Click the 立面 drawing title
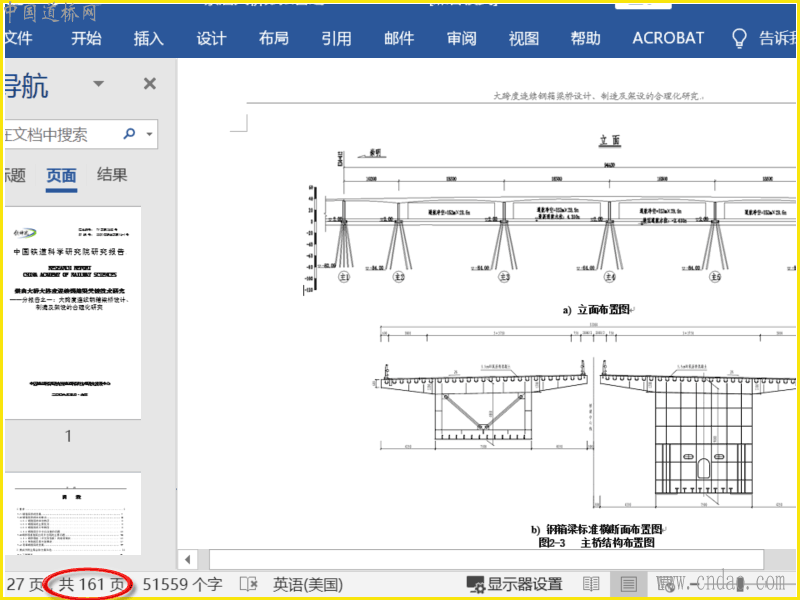 click(610, 140)
